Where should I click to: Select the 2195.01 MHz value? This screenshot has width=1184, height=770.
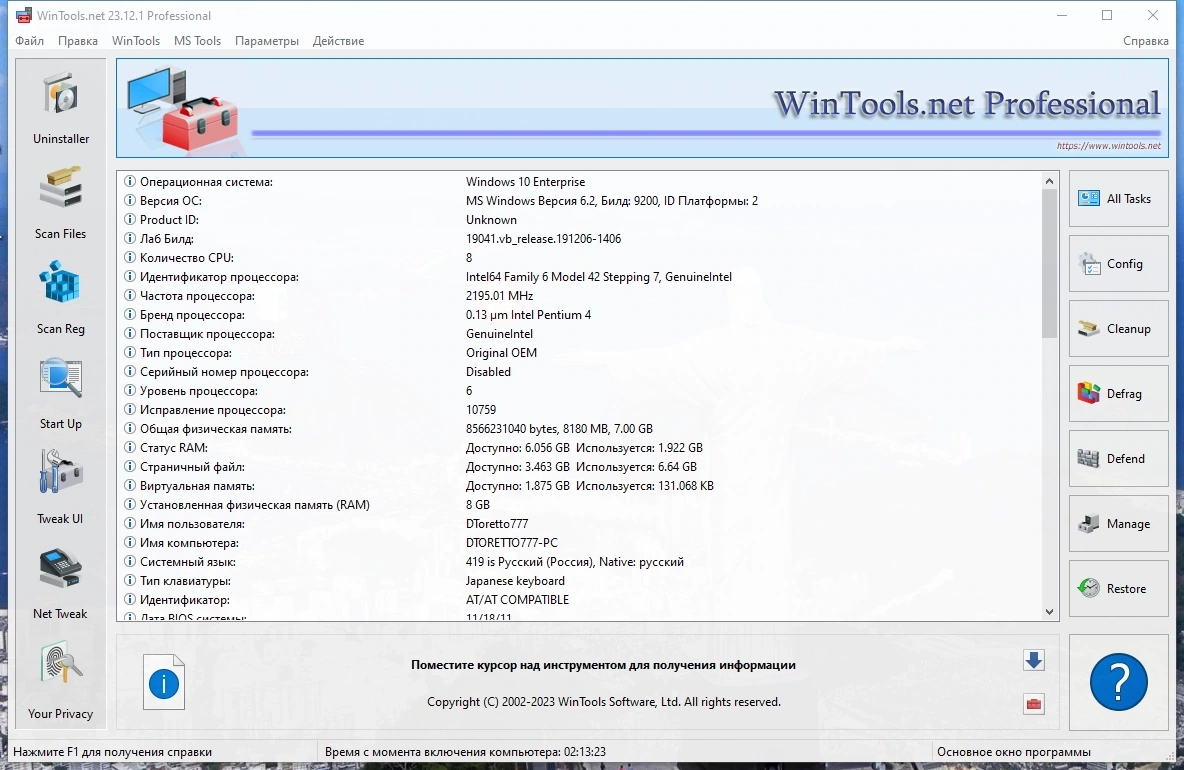pyautogui.click(x=499, y=296)
